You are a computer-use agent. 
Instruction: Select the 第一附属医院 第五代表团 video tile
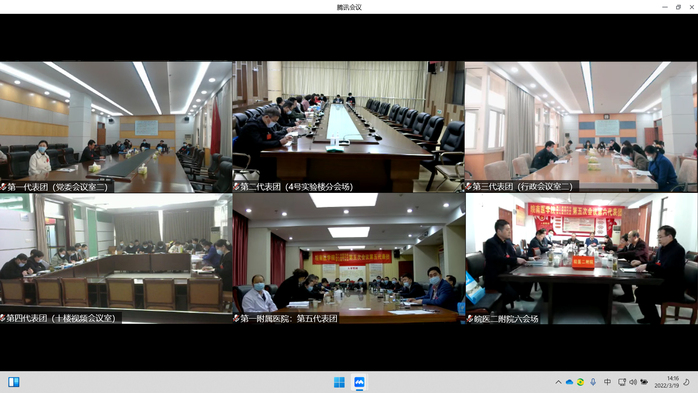click(x=349, y=259)
